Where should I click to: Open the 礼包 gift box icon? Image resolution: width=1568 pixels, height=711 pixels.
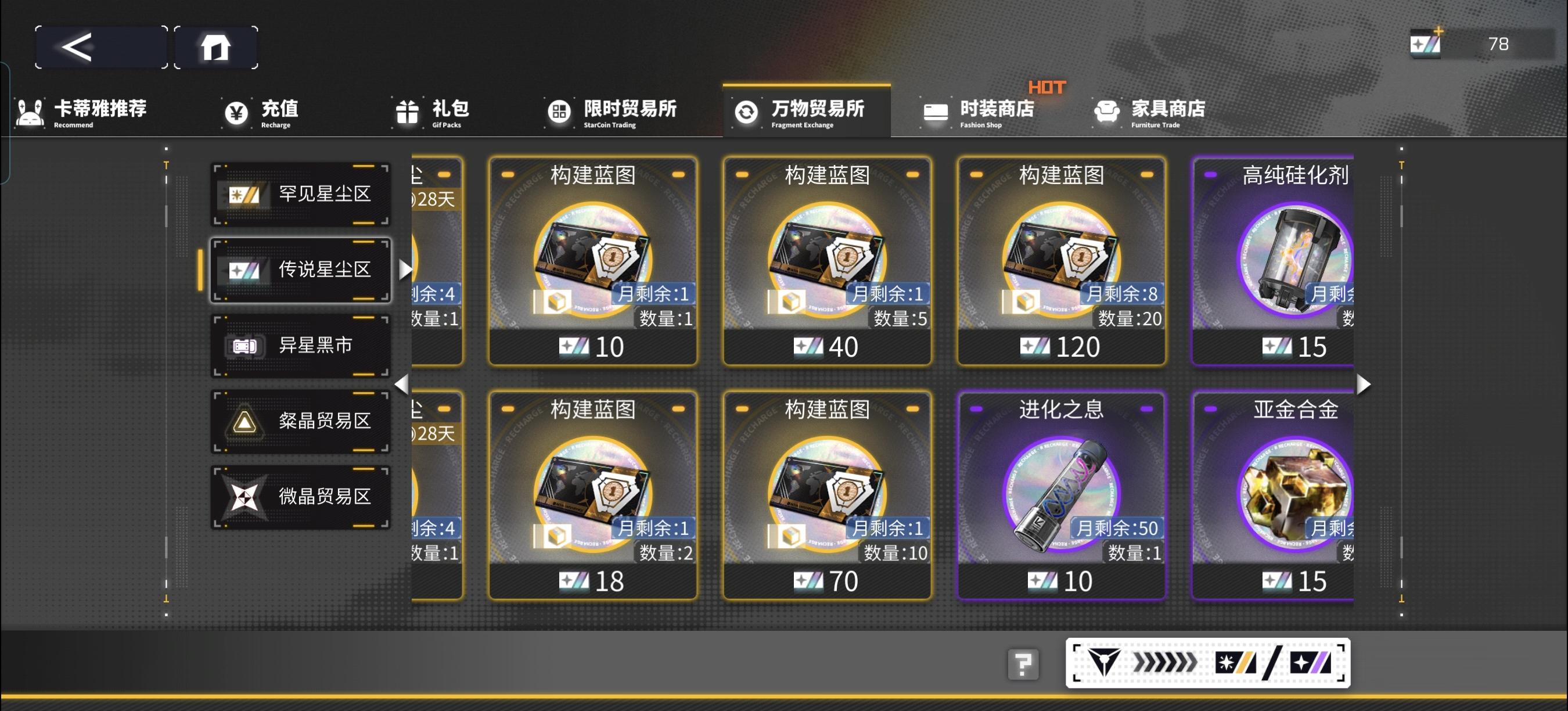407,113
